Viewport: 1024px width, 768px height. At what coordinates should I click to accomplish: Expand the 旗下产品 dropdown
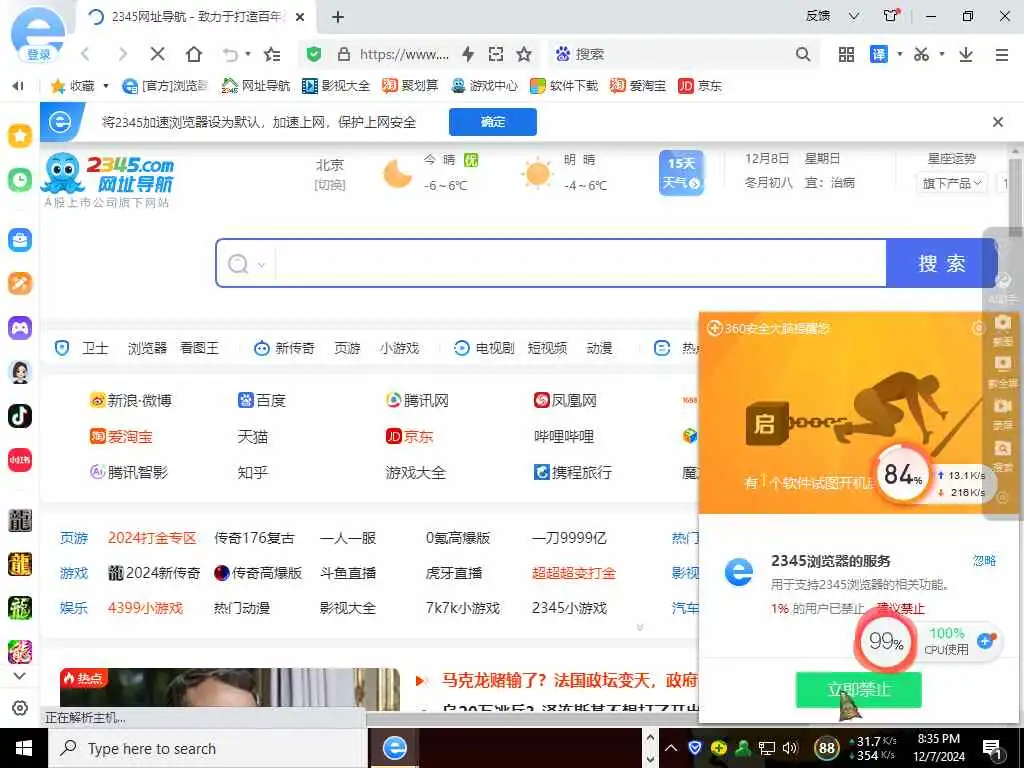click(x=952, y=184)
